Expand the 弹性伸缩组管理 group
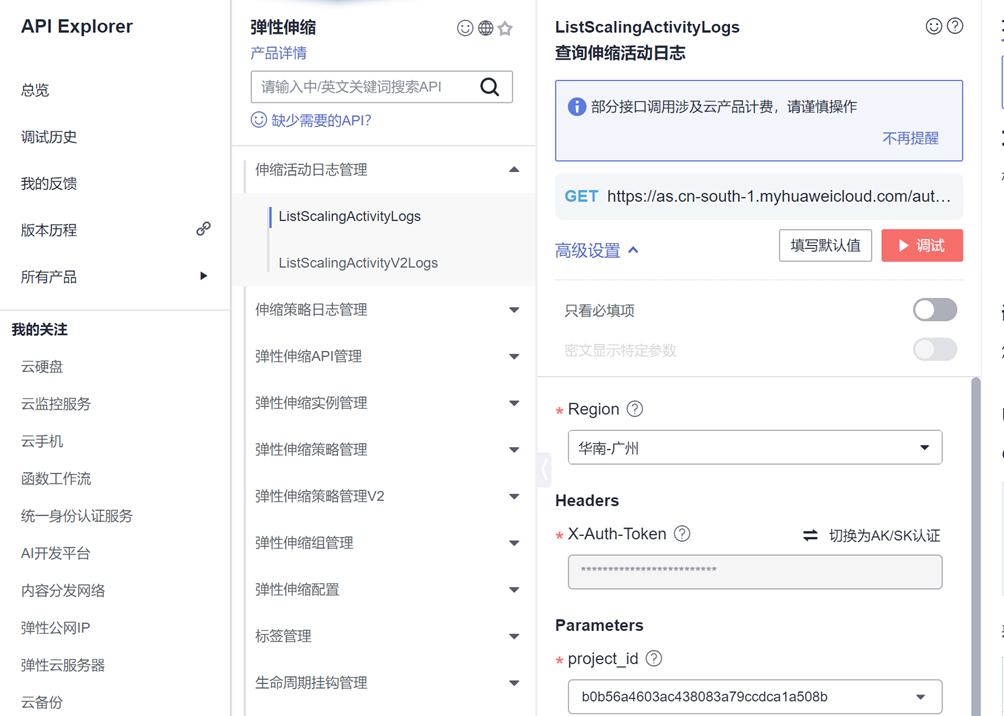This screenshot has width=1004, height=716. click(514, 543)
